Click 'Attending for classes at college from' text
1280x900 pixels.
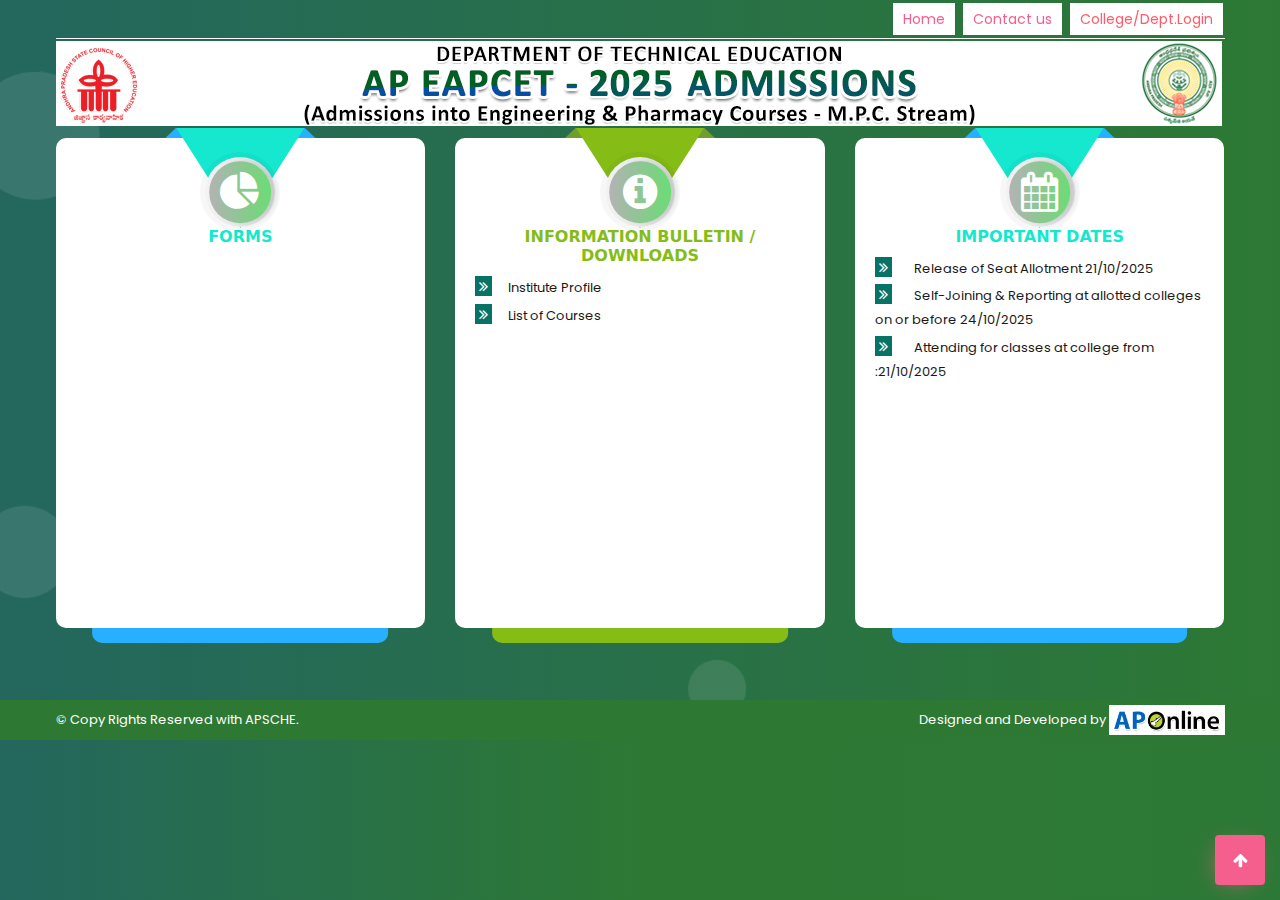coord(1034,347)
